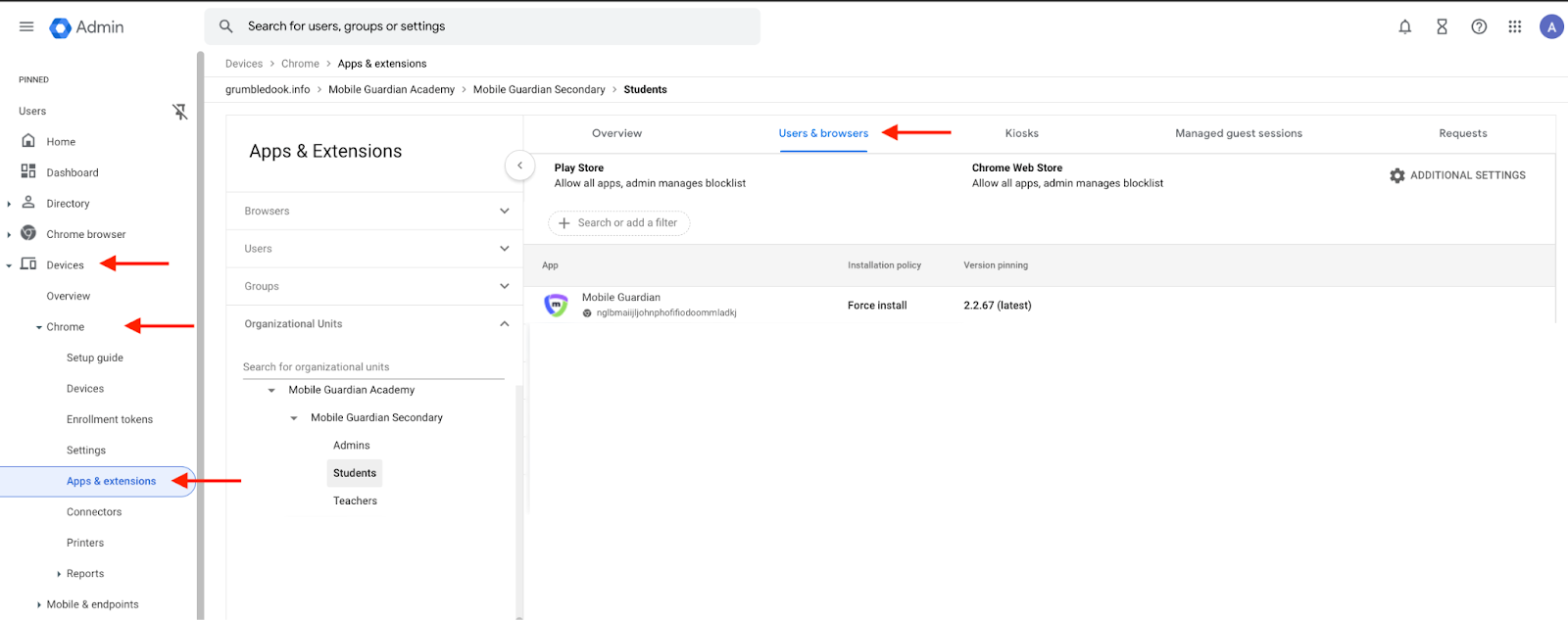The image size is (1568, 620).
Task: Expand the Users section chevron
Action: pyautogui.click(x=505, y=249)
